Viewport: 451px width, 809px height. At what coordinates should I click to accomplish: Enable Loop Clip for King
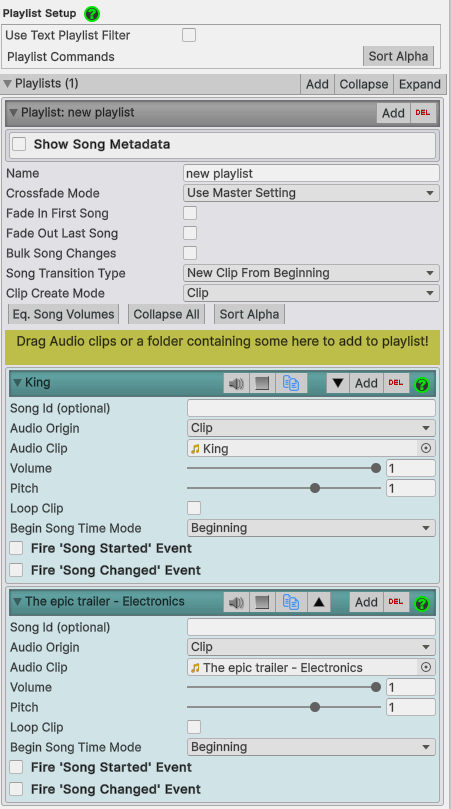(x=194, y=508)
